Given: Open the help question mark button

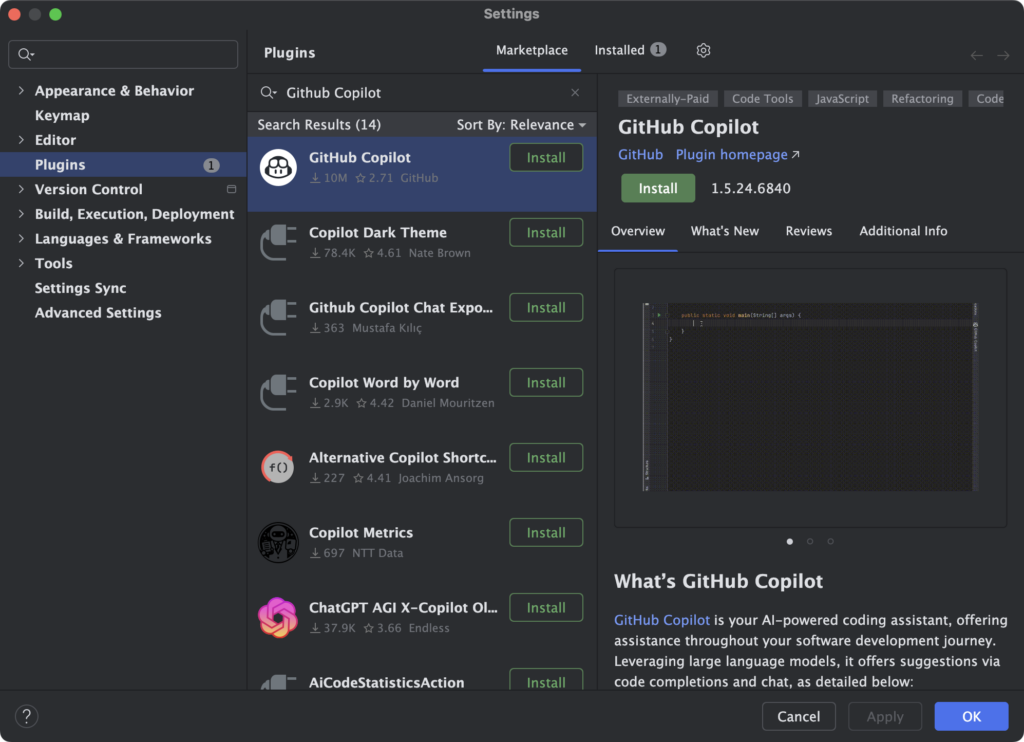Looking at the screenshot, I should pos(27,717).
